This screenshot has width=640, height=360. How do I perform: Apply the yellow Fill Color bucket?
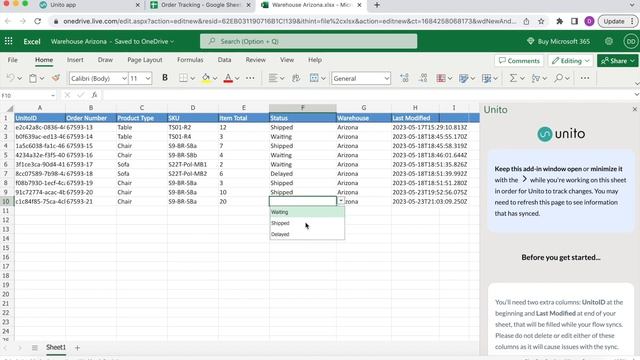tap(206, 78)
